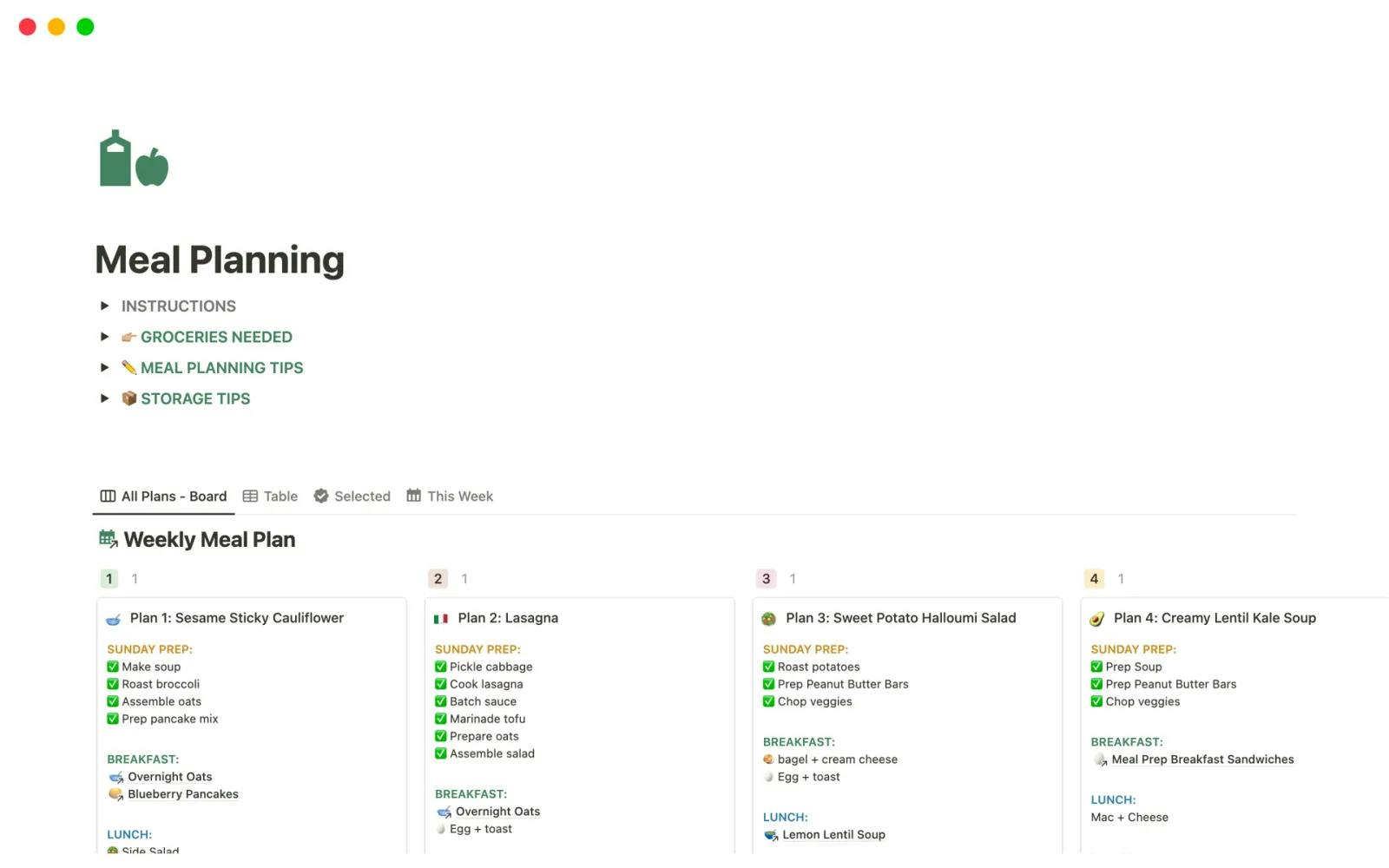Viewport: 1389px width, 868px height.
Task: Click the pencil icon by Meal Planning Tips
Action: (x=129, y=368)
